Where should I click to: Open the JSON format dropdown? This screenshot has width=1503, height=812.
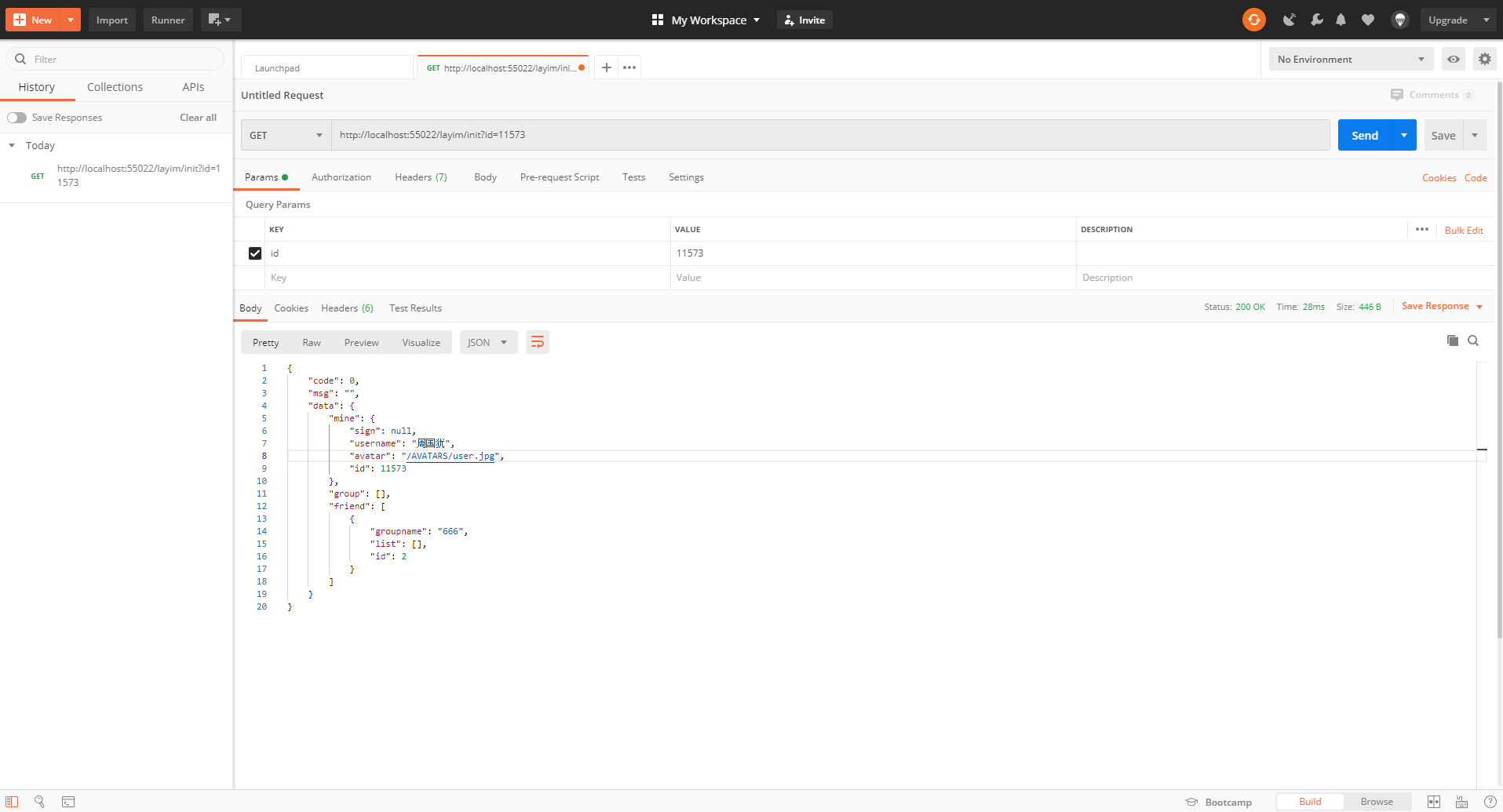point(488,342)
